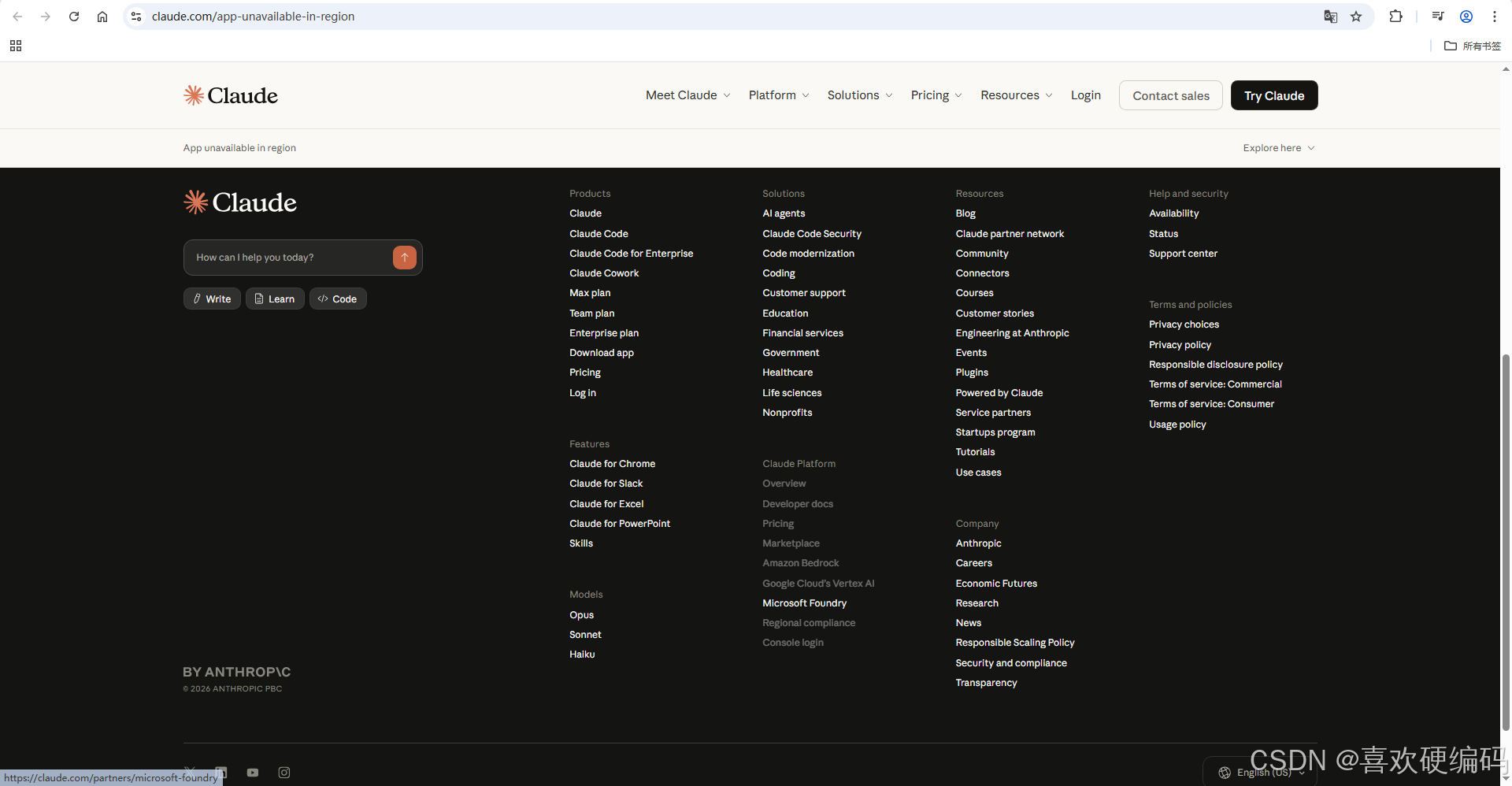Open the Opus model link
1512x786 pixels.
coord(581,615)
